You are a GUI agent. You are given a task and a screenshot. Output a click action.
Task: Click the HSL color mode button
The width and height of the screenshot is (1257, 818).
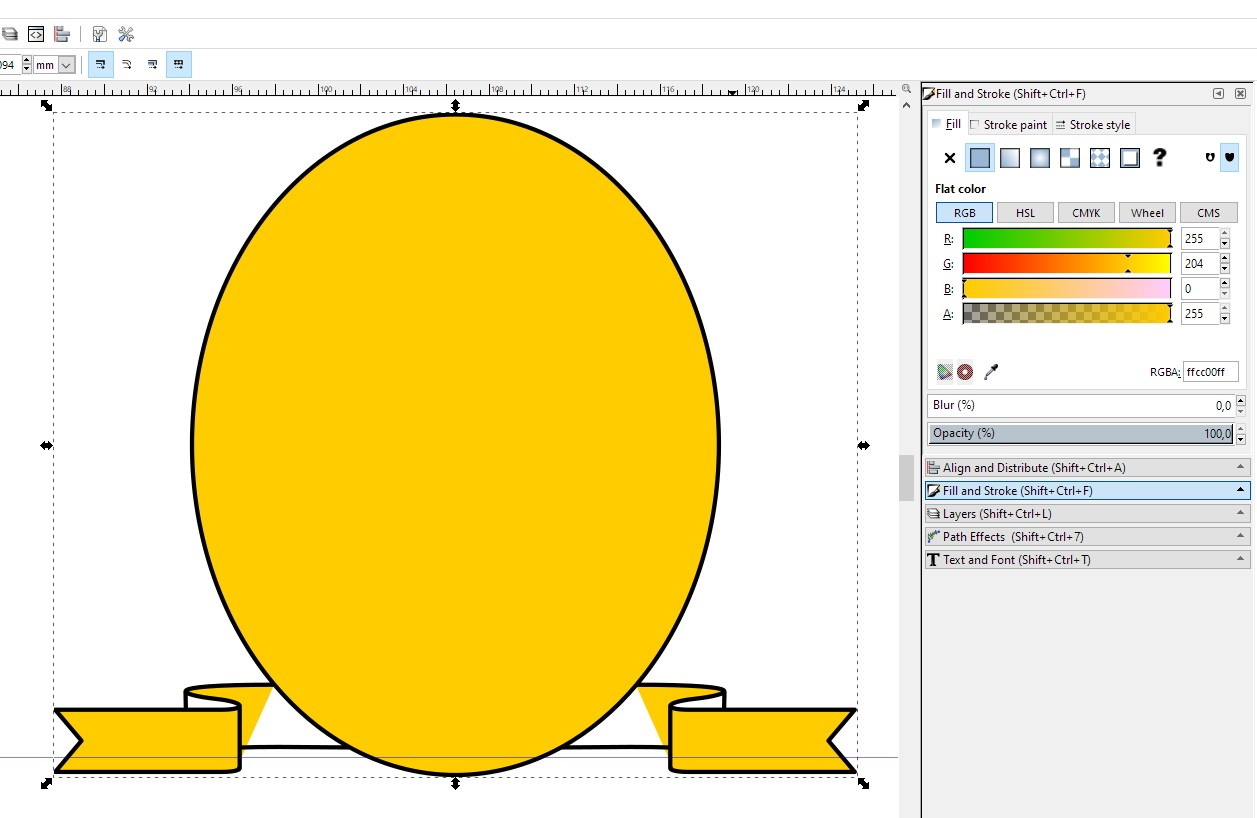(1025, 212)
